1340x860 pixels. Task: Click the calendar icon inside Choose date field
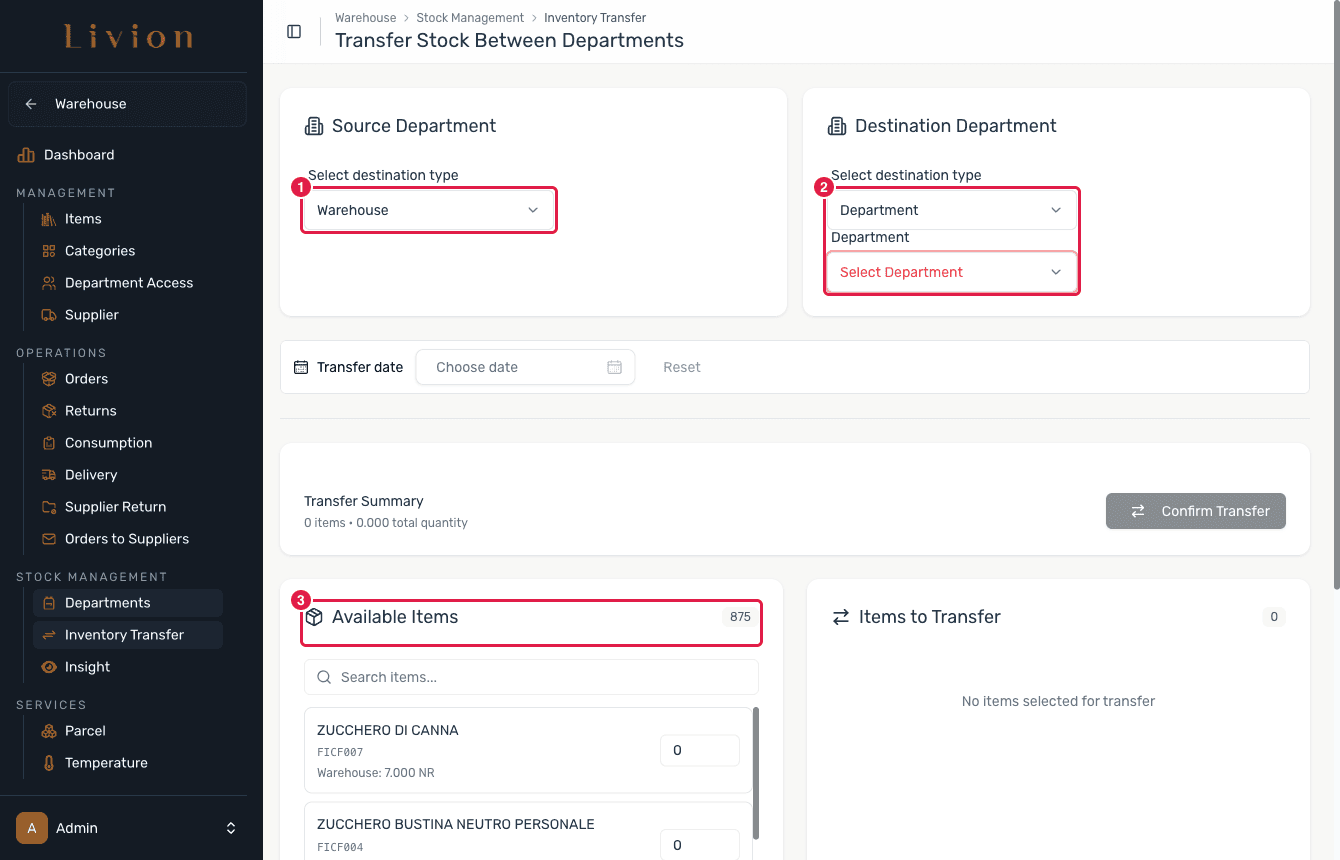click(x=615, y=367)
